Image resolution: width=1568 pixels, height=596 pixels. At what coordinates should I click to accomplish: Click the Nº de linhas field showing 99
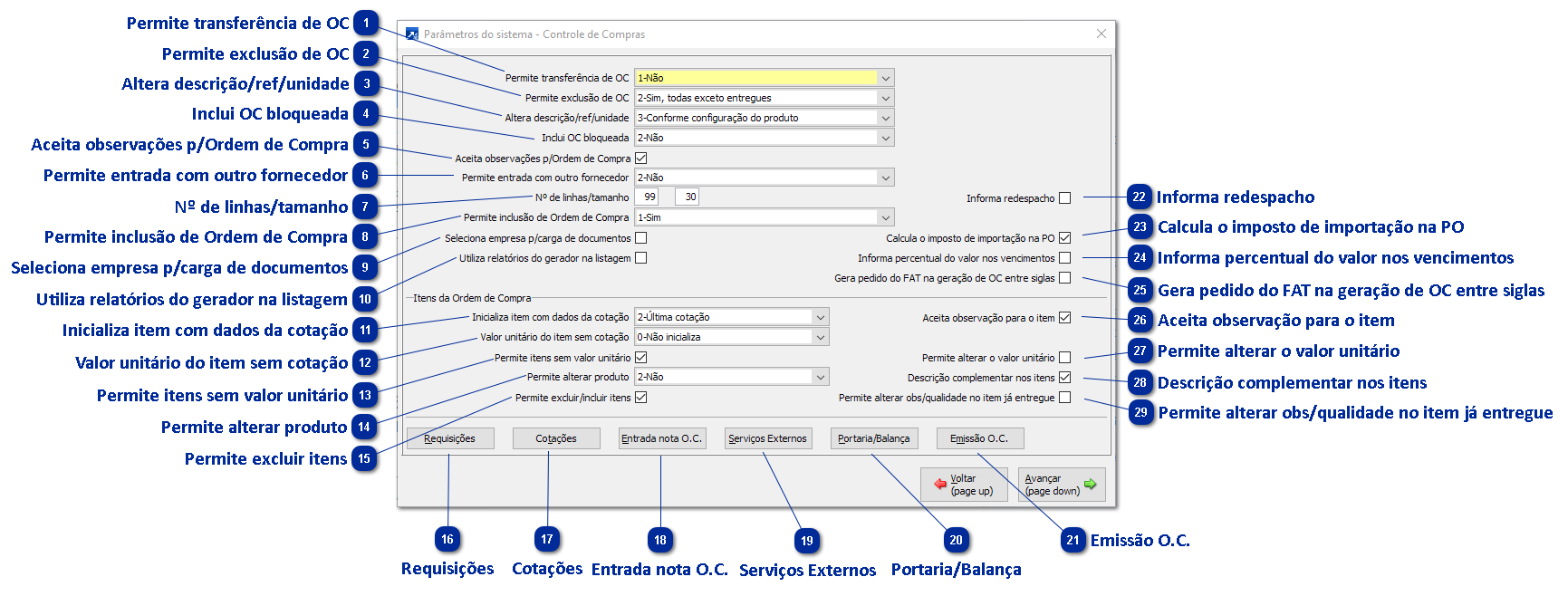647,197
